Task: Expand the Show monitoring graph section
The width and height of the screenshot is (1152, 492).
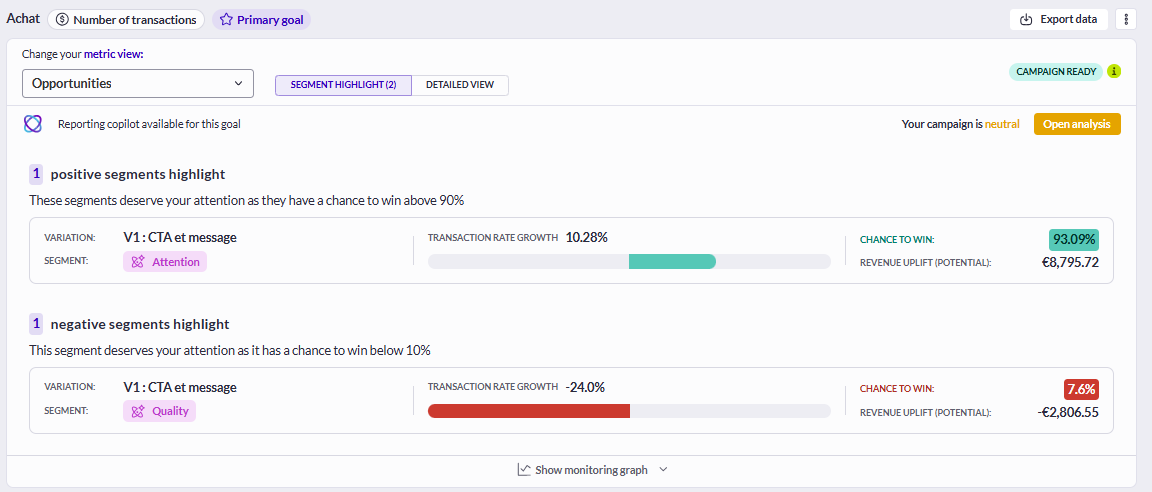Action: click(x=592, y=469)
